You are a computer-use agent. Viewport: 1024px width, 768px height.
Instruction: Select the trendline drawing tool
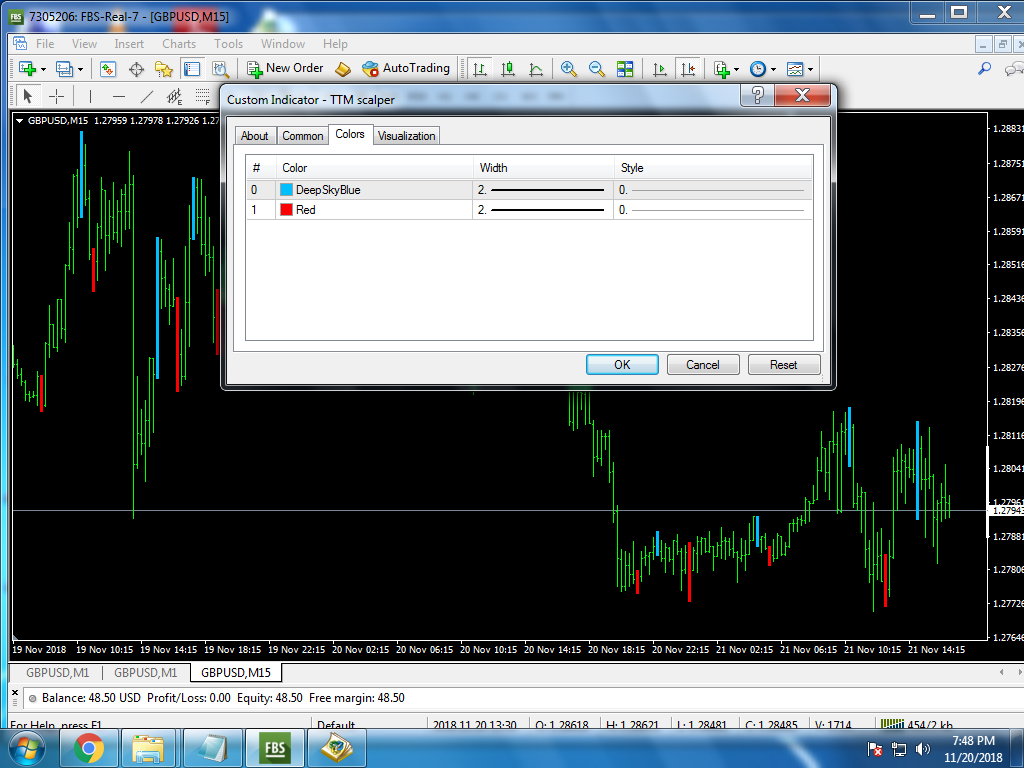tap(147, 97)
